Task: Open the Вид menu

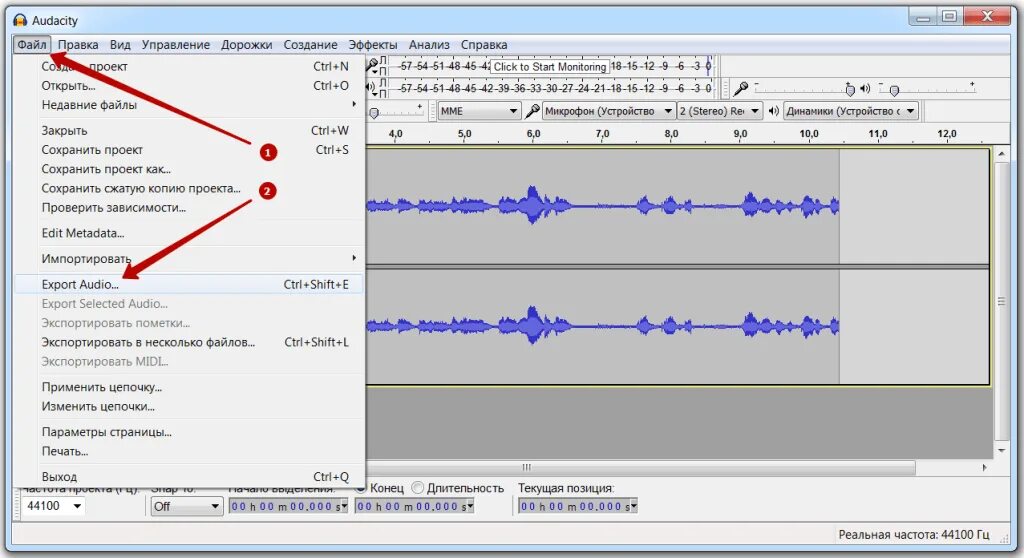Action: pyautogui.click(x=120, y=44)
